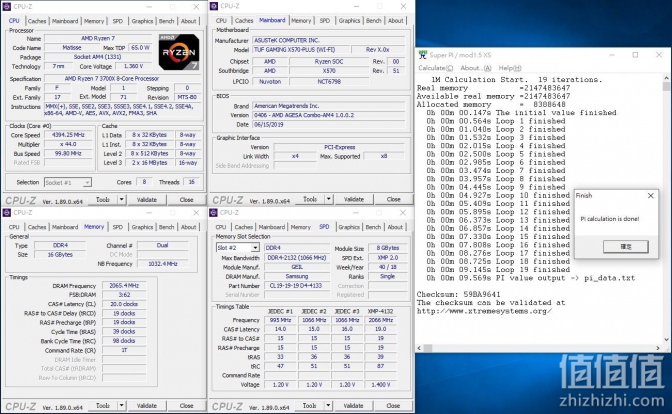
Task: Click CPU-Z app icon in Mainboard window title
Action: tap(214, 6)
